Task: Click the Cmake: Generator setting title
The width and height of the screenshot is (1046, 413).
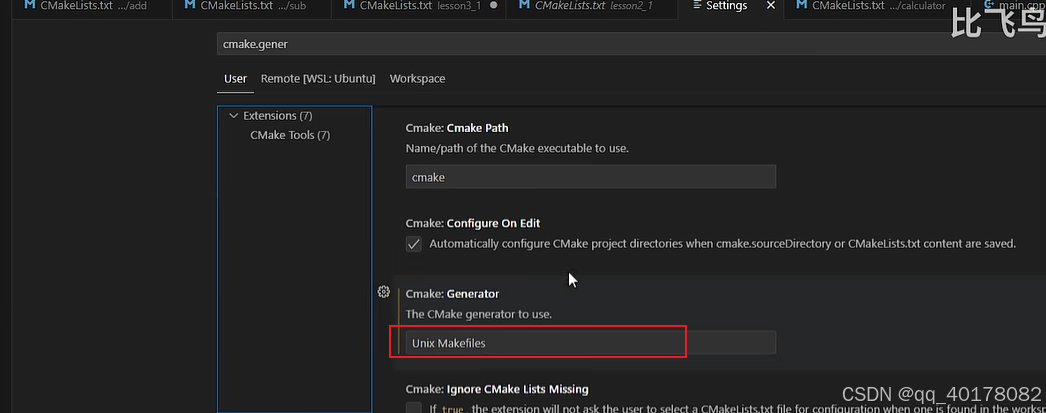Action: (x=452, y=294)
